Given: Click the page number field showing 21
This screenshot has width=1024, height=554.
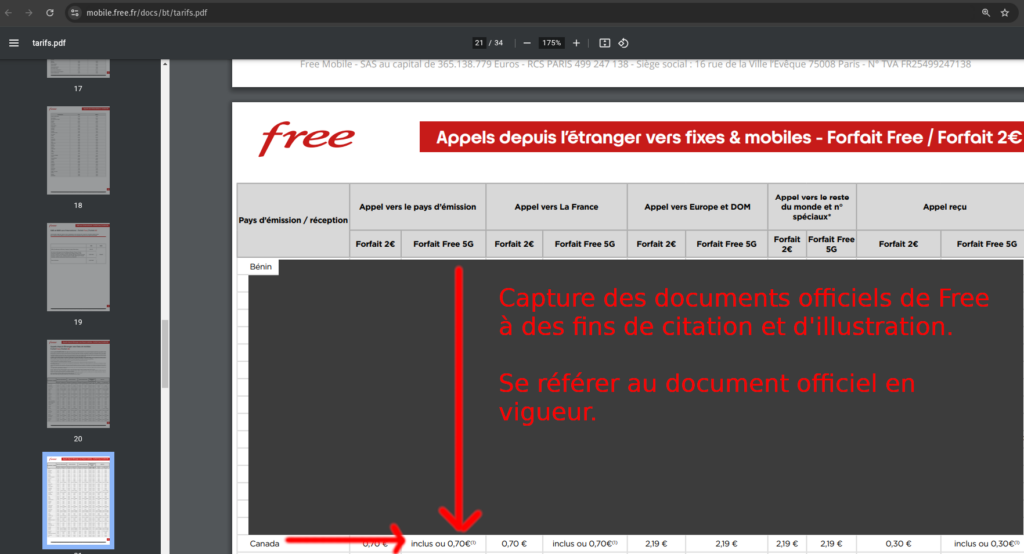Looking at the screenshot, I should pos(479,43).
